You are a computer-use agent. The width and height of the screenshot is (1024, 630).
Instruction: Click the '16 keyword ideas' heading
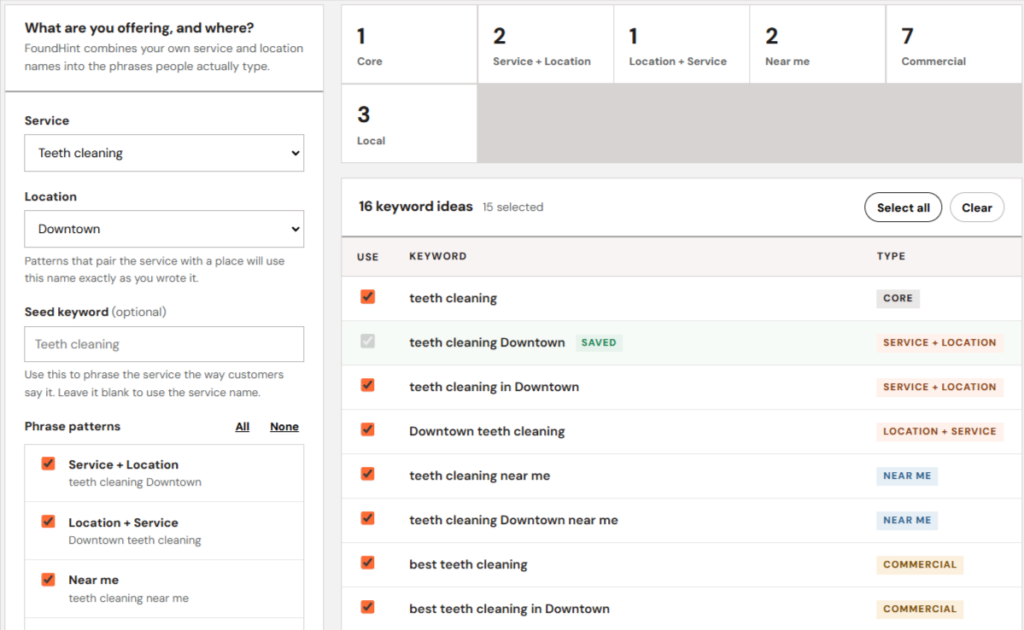tap(415, 206)
